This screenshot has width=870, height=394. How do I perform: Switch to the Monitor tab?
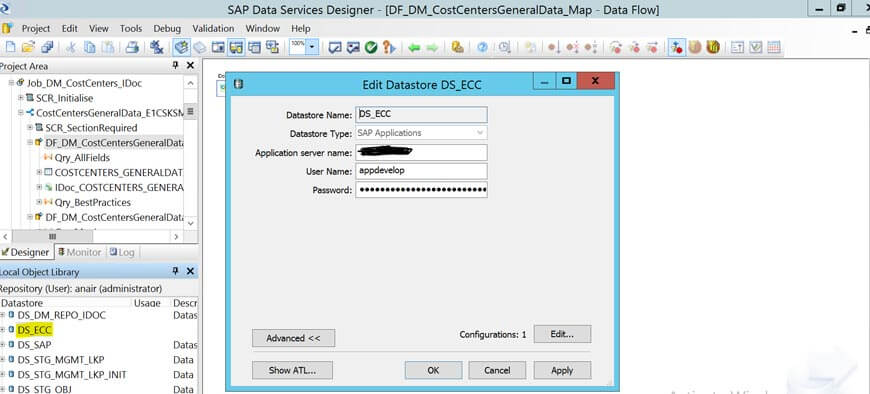tap(79, 252)
